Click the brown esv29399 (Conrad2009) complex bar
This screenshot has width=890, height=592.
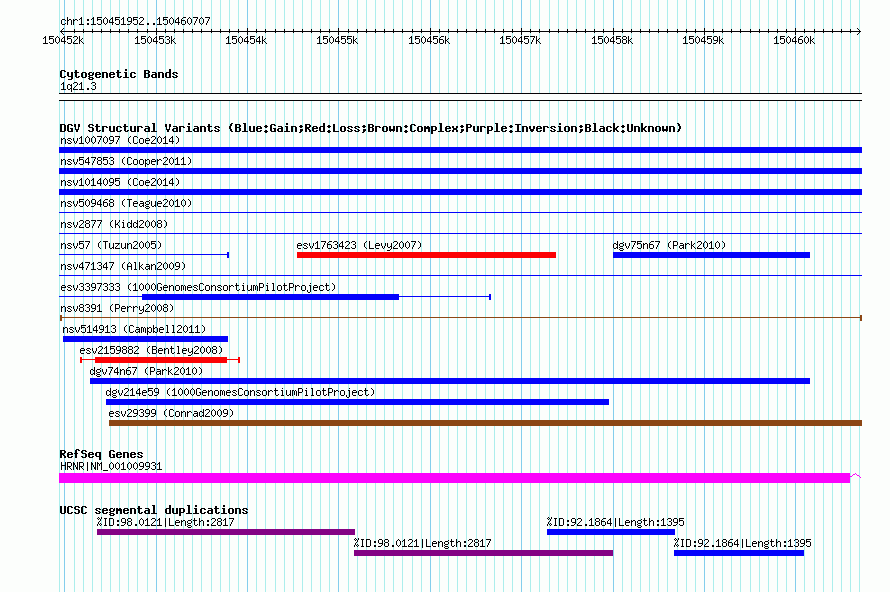point(485,423)
